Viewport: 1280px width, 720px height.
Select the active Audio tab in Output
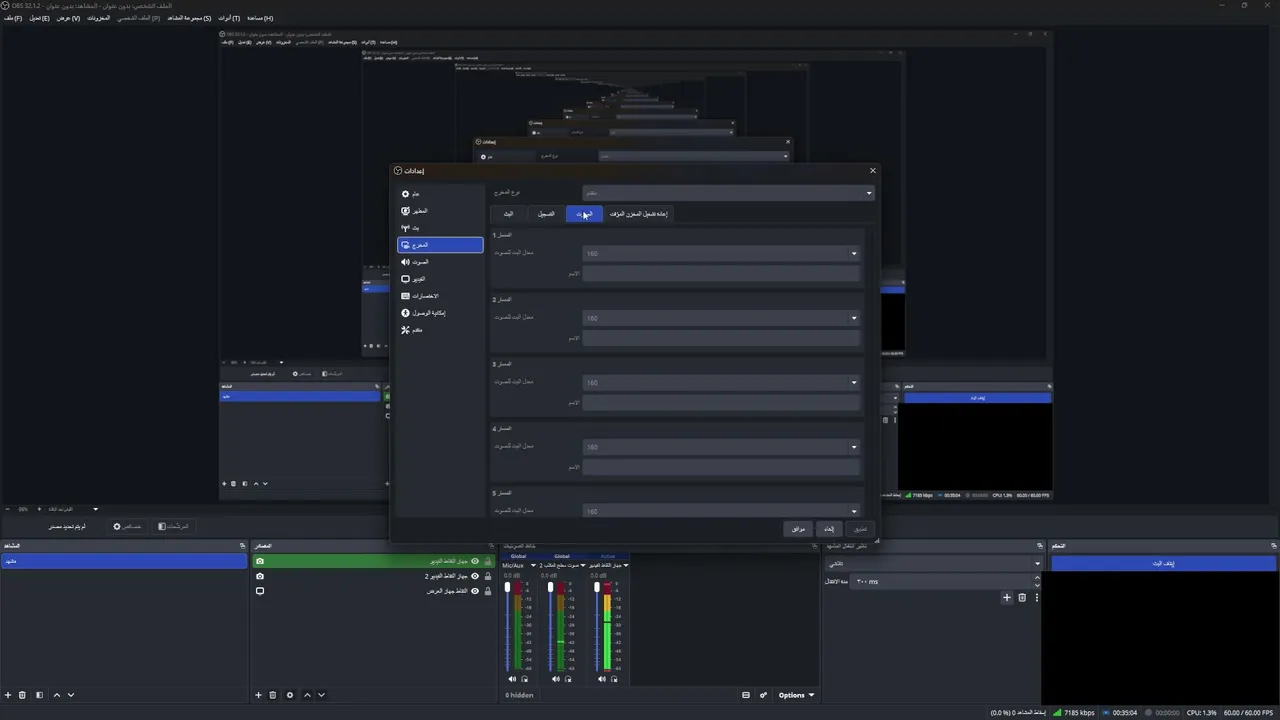[x=584, y=214]
